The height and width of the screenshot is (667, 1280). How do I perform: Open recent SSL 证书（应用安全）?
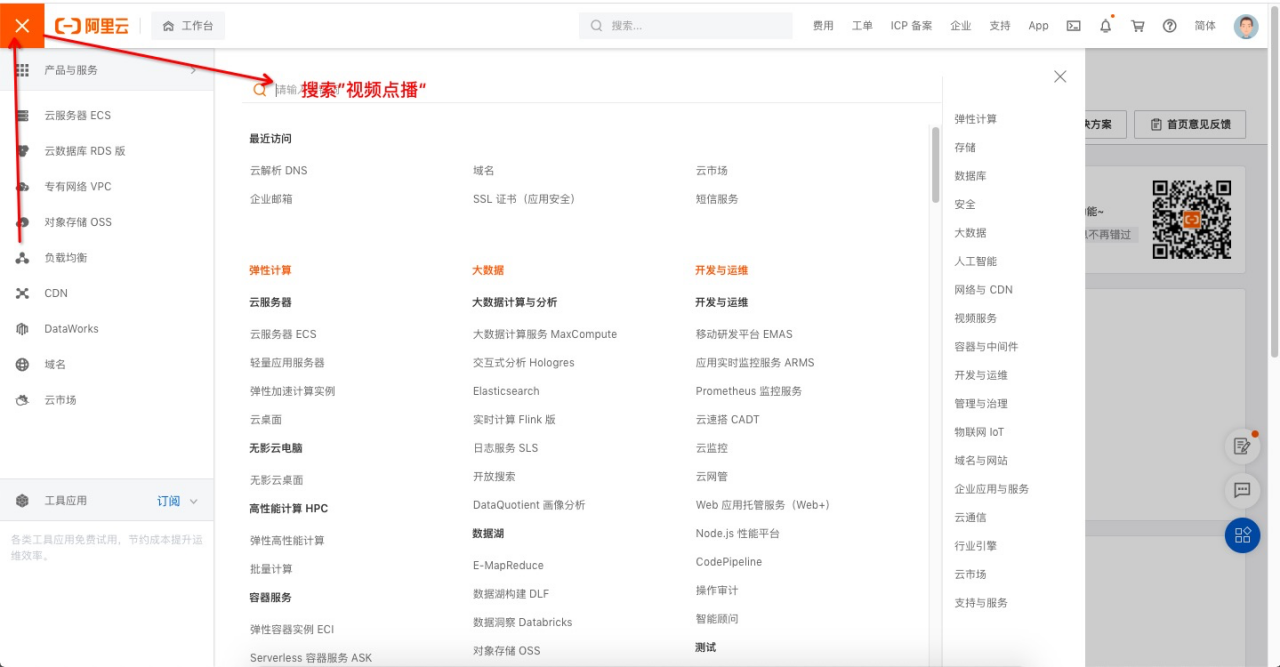pos(524,199)
